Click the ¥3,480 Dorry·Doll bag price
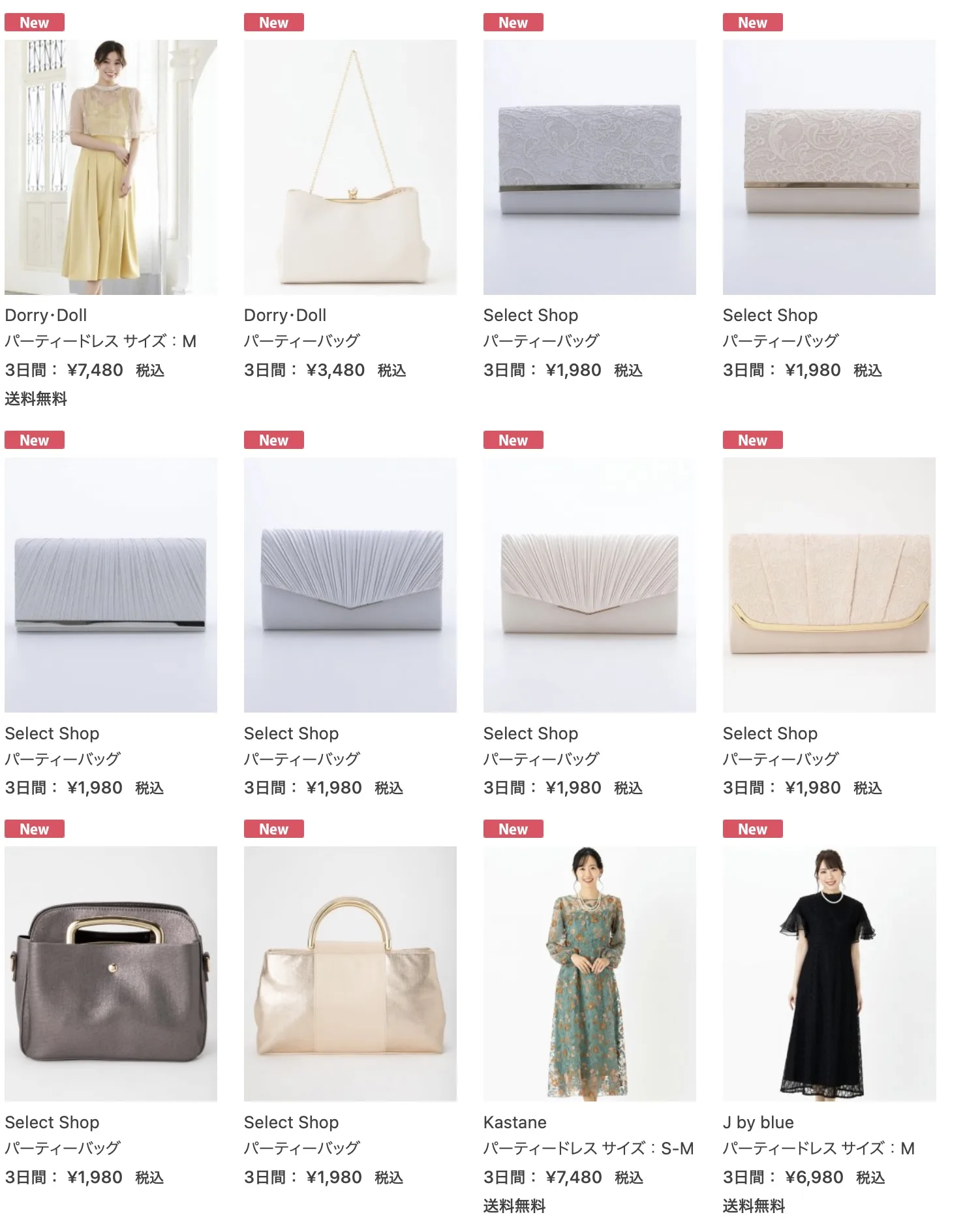980x1232 pixels. 335,371
